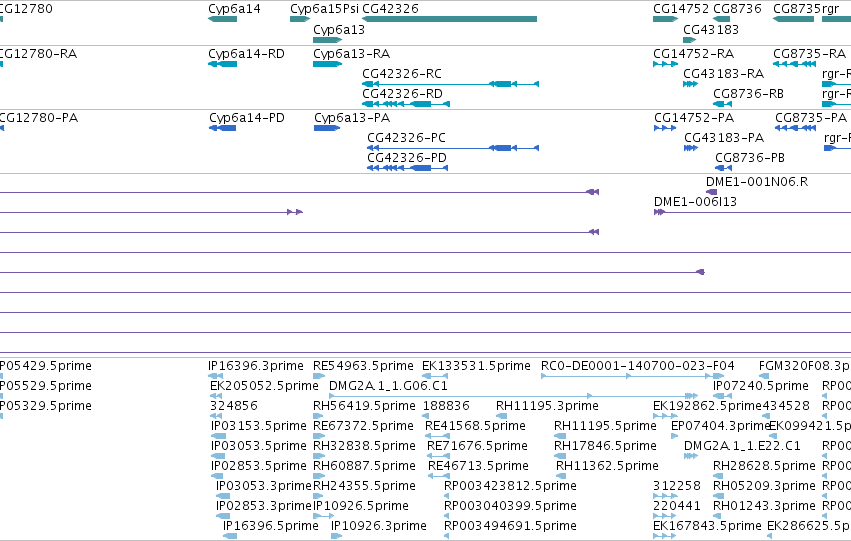Select the CG14752-RA transcript label

click(694, 54)
